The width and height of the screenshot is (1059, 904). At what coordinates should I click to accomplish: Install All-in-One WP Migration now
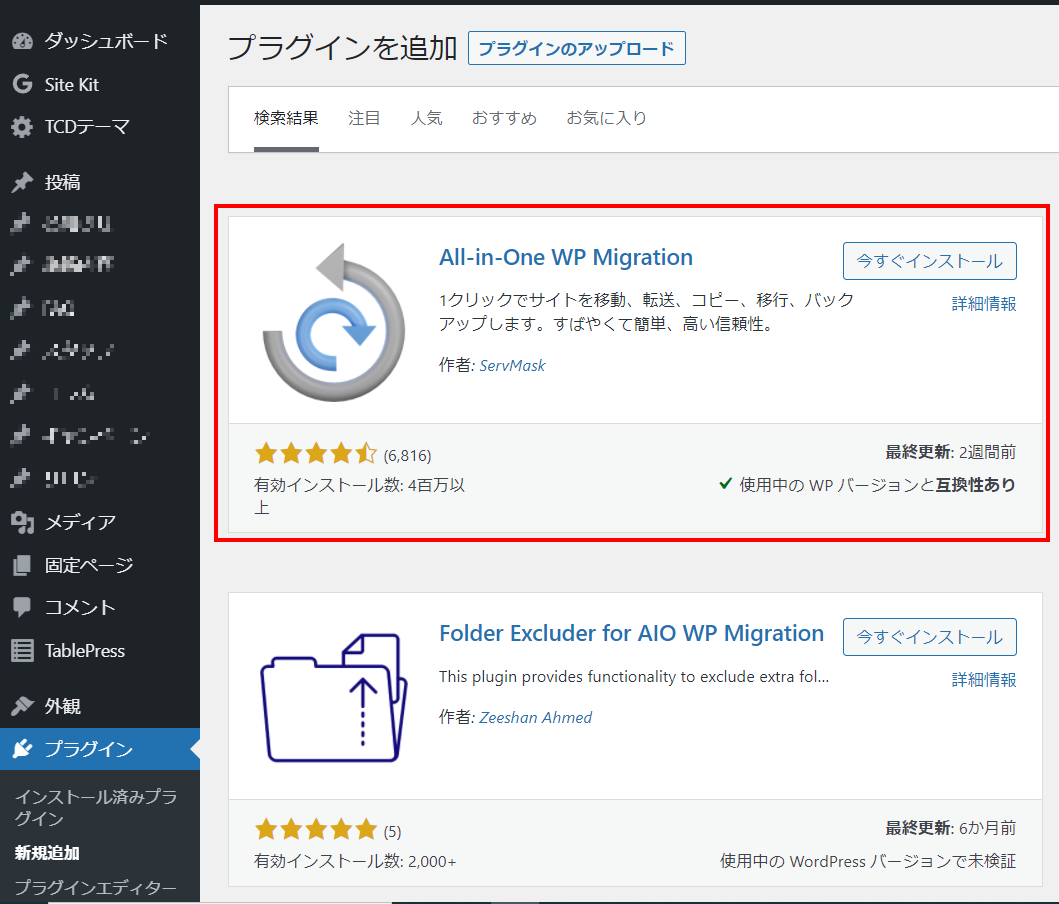(x=929, y=261)
